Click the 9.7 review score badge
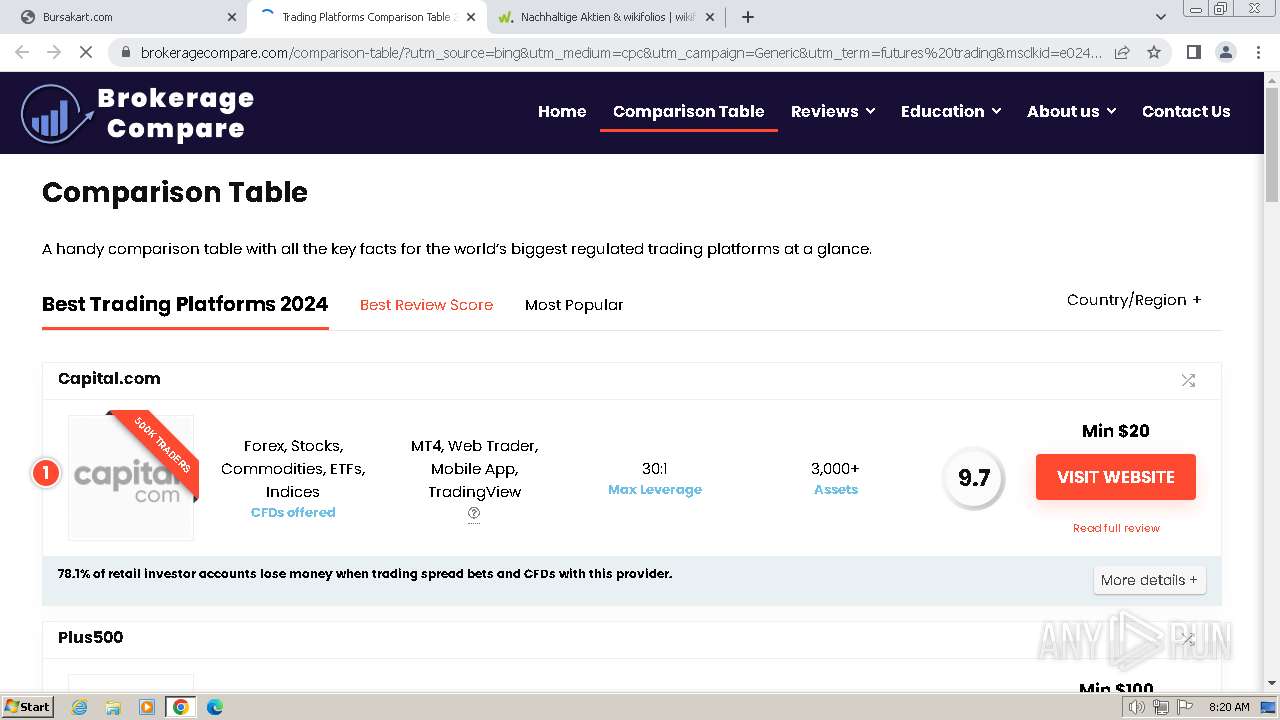 point(974,478)
